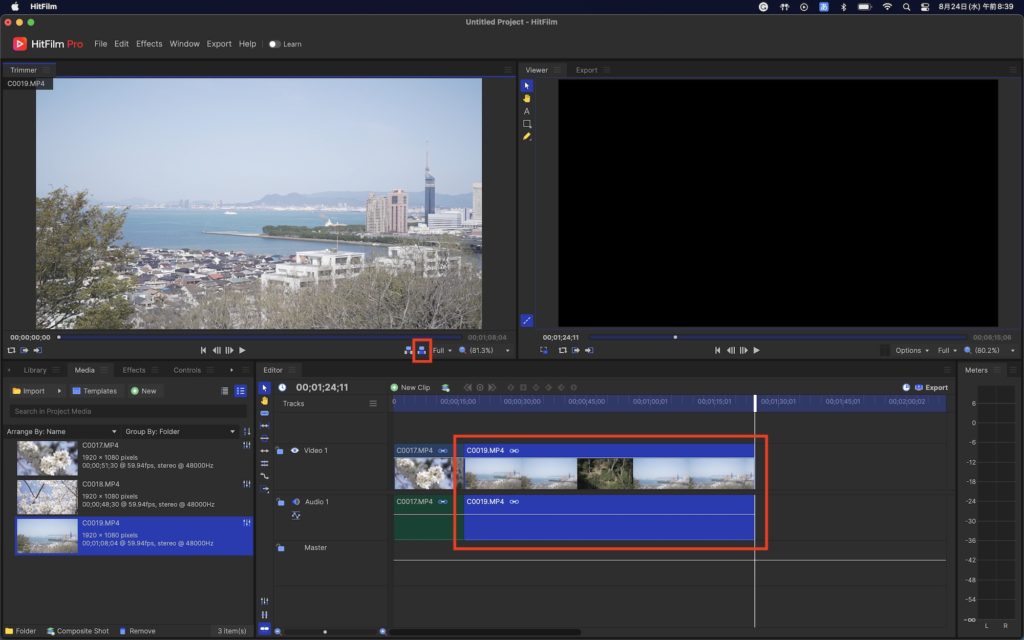Click the Insert Clip icon in Trimmer
This screenshot has width=1024, height=640.
click(409, 350)
